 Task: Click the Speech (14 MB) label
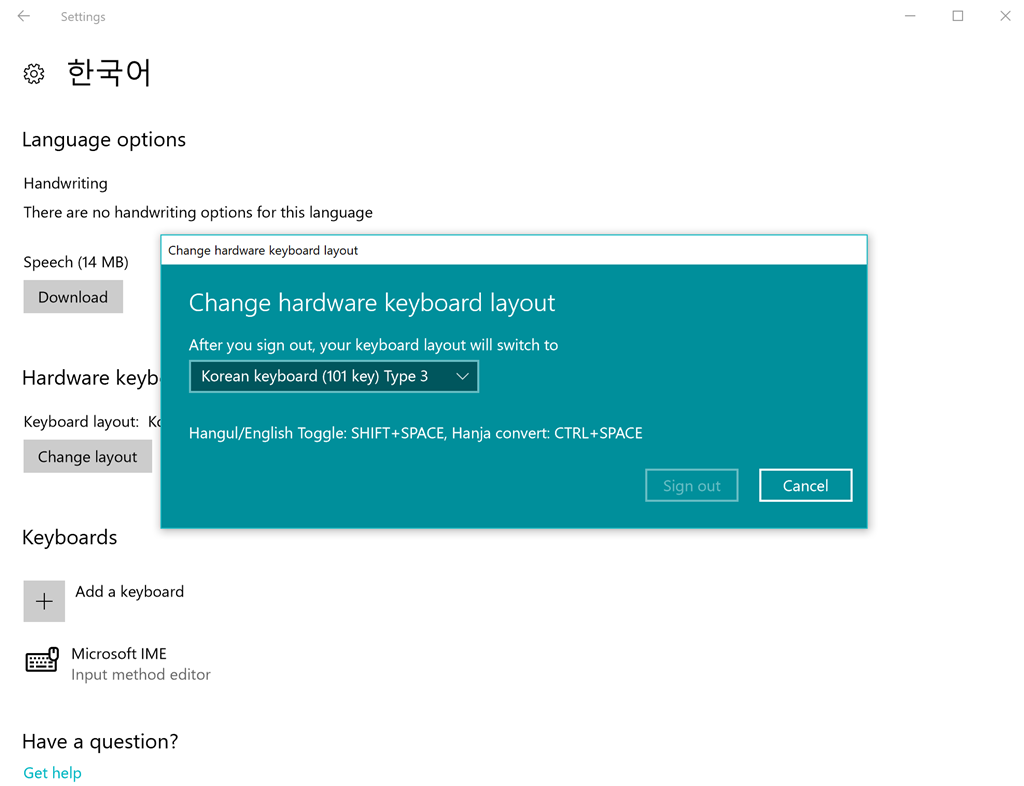pos(76,262)
